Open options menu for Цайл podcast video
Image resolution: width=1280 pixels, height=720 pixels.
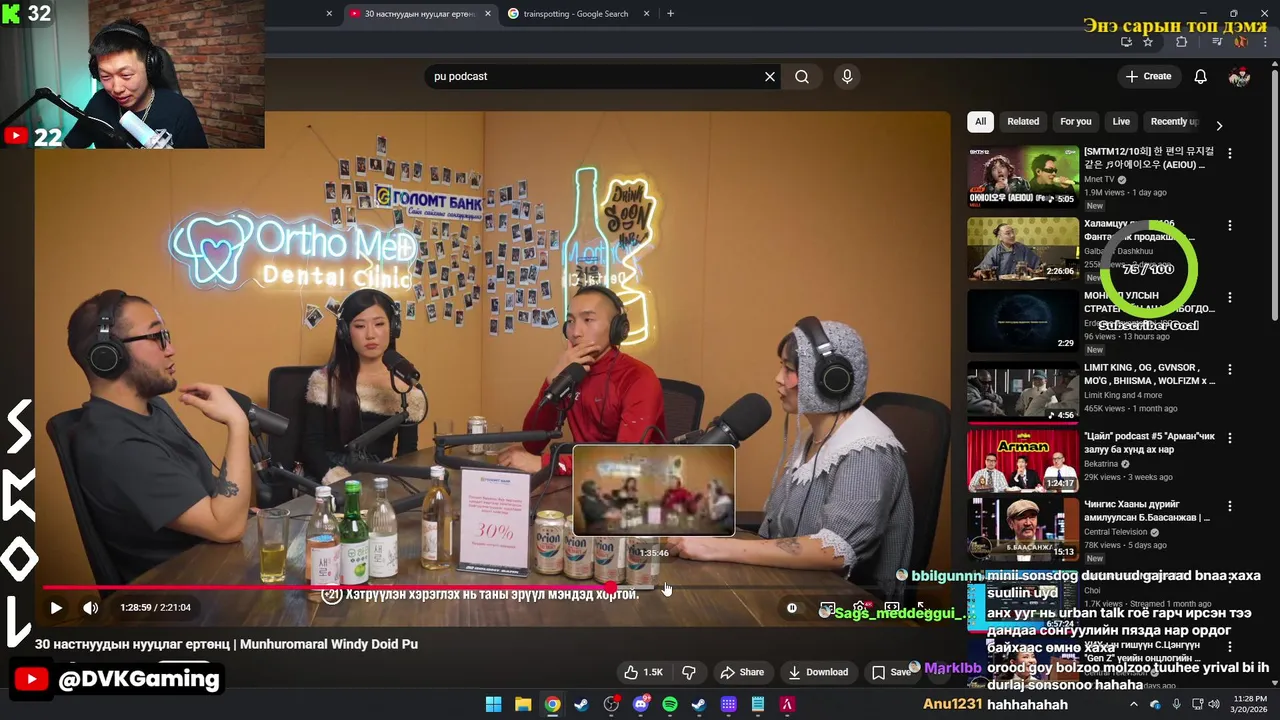point(1230,438)
